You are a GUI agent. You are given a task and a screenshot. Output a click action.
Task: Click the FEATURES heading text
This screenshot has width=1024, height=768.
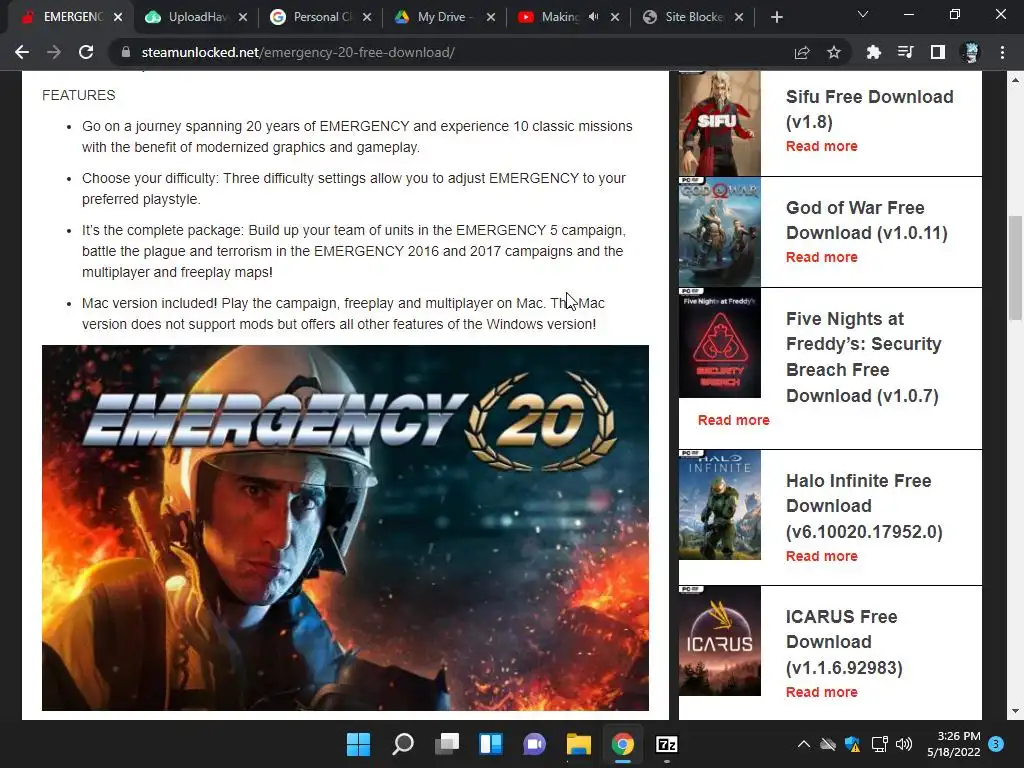point(78,95)
